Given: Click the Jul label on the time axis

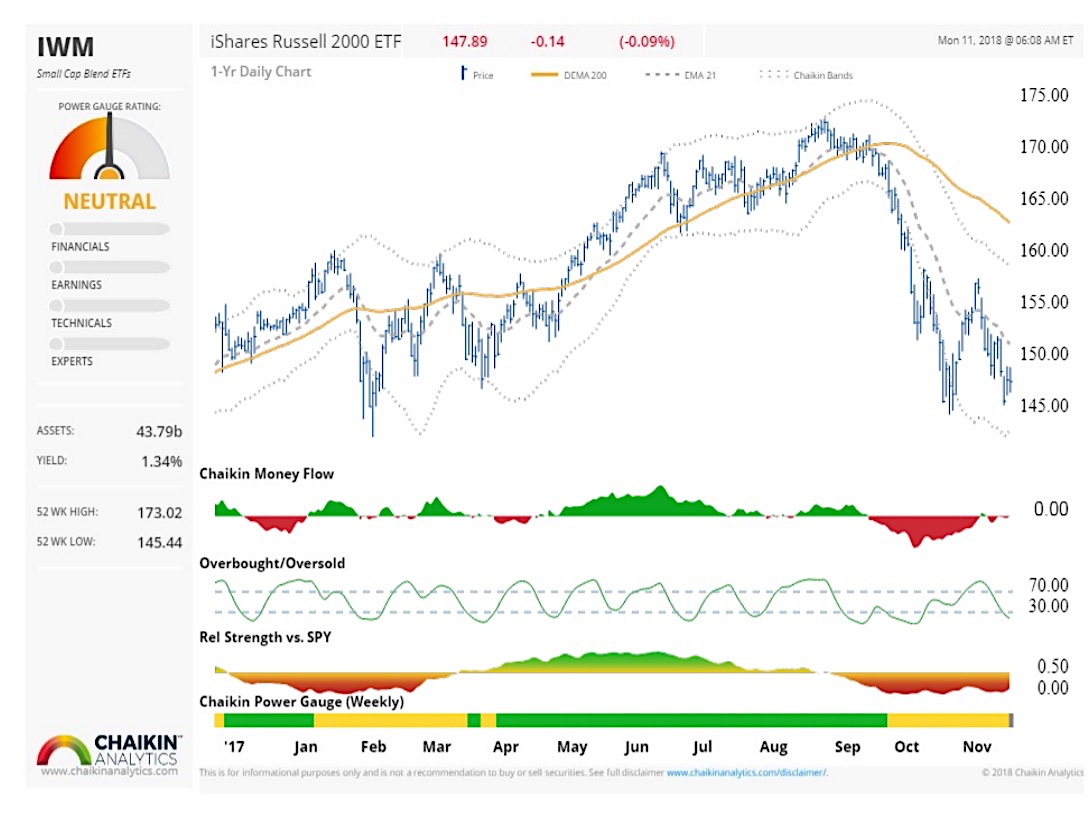Looking at the screenshot, I should pyautogui.click(x=702, y=748).
